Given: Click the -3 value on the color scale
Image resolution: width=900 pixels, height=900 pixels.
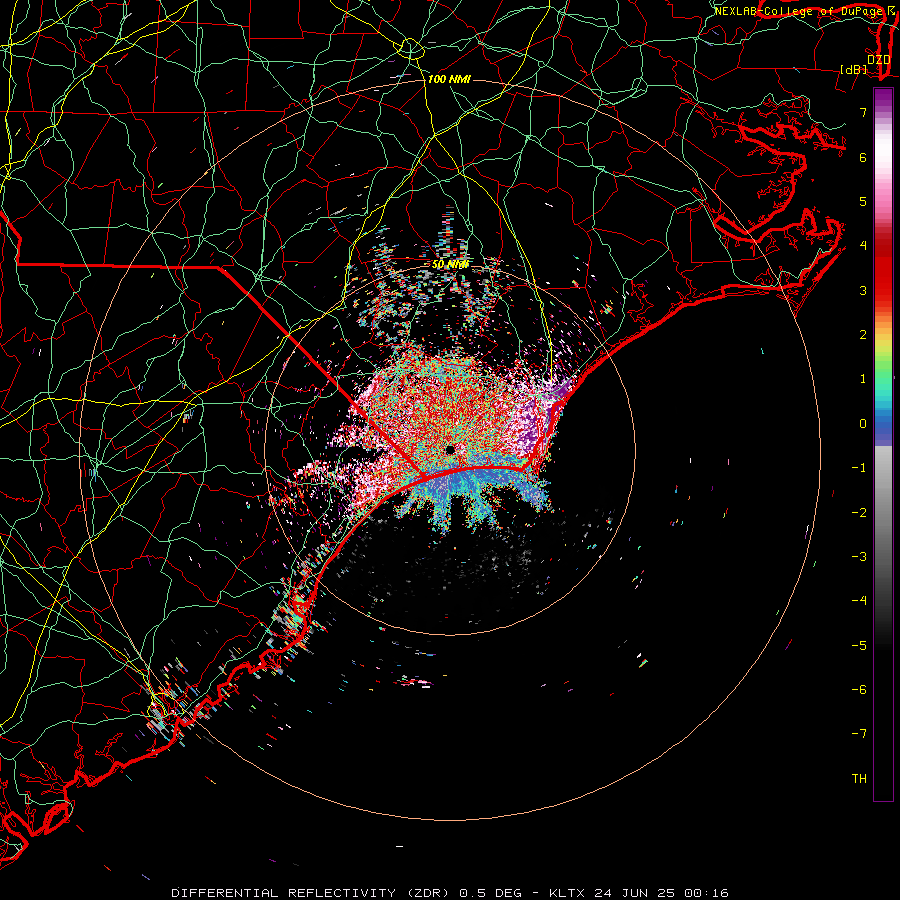Looking at the screenshot, I should [x=859, y=557].
